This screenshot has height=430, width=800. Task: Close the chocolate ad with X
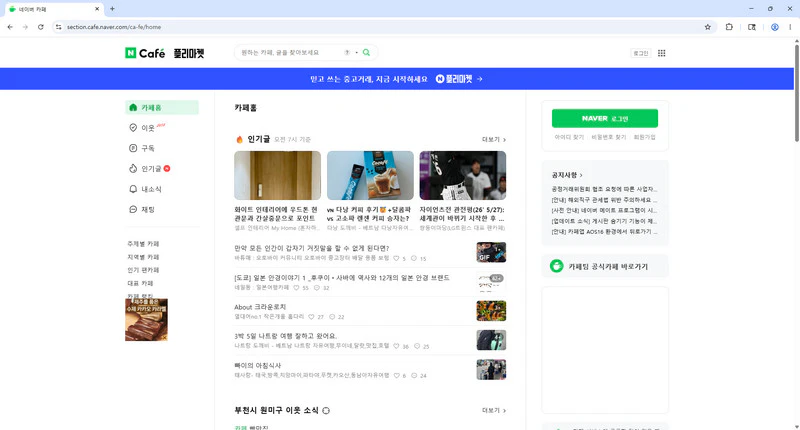click(x=164, y=337)
